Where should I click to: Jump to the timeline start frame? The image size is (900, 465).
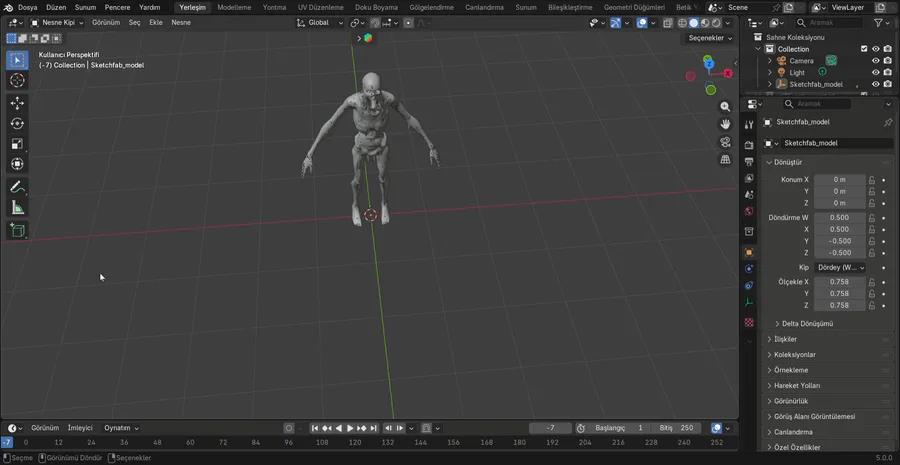point(315,428)
